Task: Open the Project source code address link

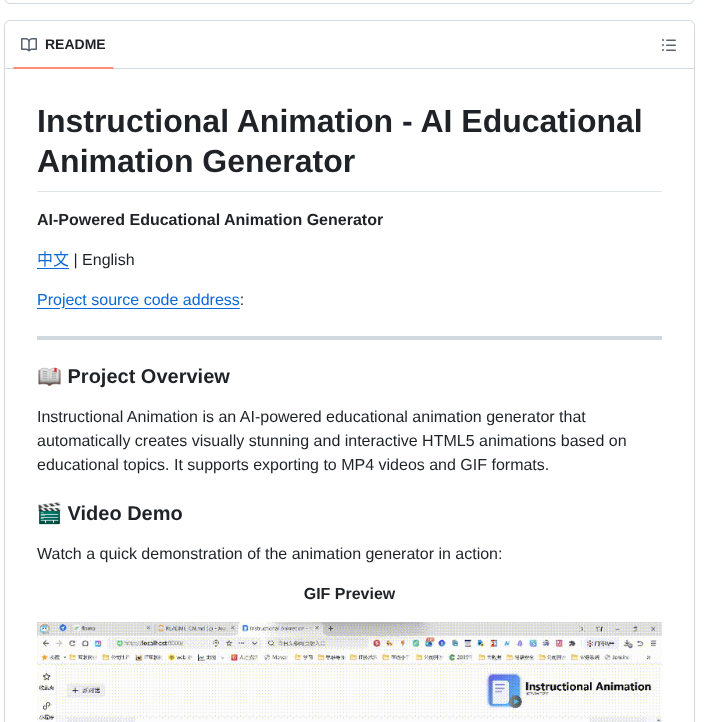Action: [x=138, y=300]
